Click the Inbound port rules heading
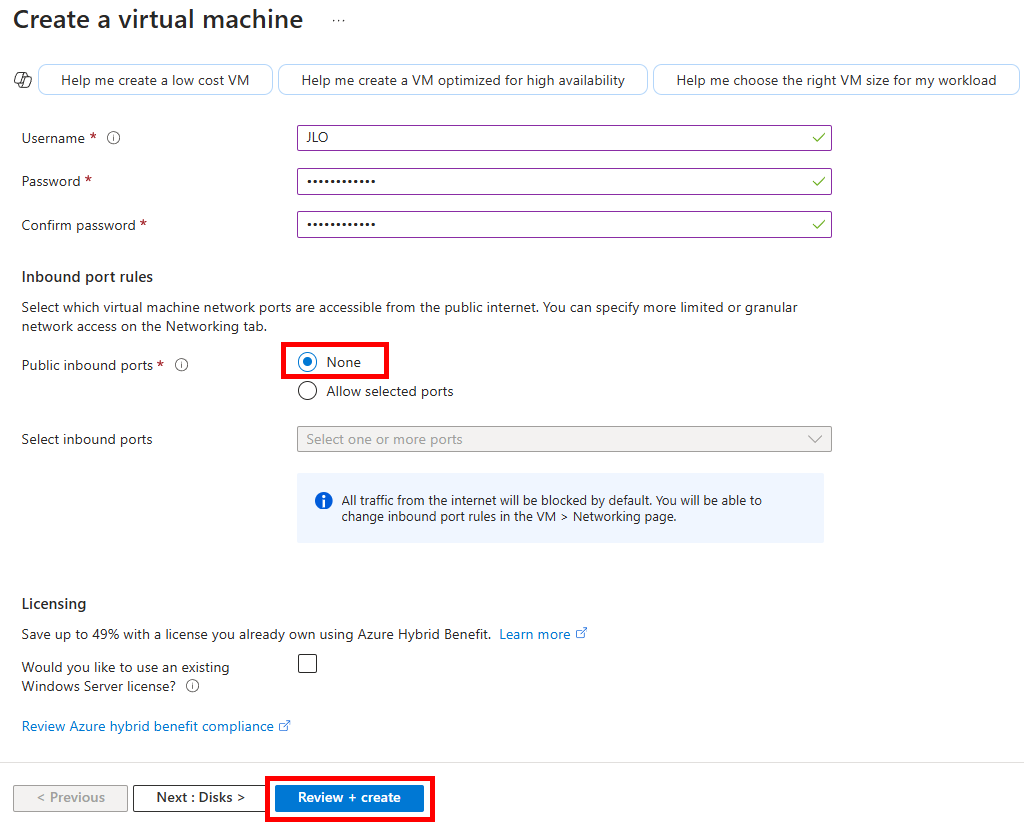Viewport: 1024px width, 827px height. pos(88,277)
